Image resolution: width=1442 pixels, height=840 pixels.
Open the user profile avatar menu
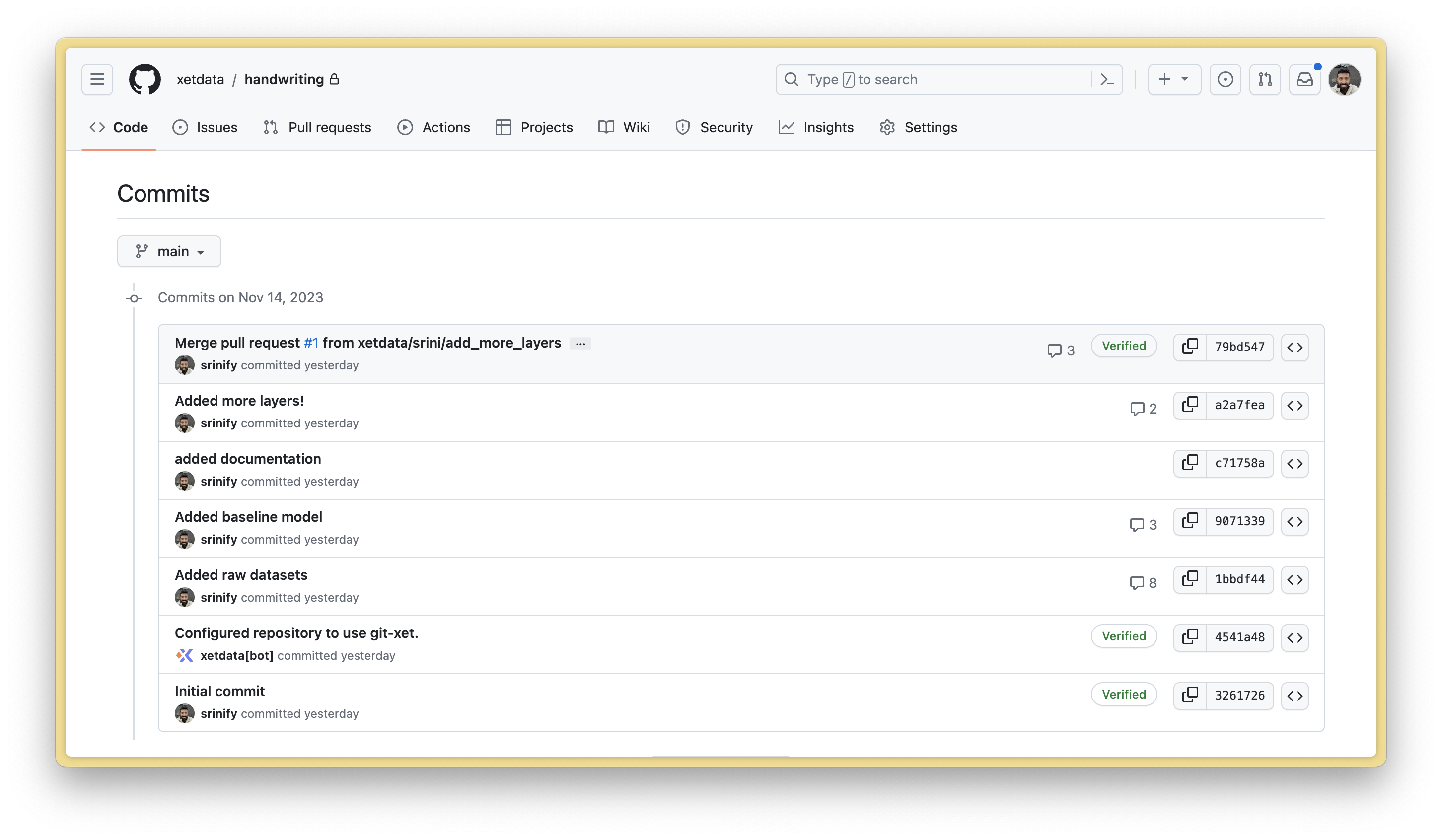coord(1344,79)
